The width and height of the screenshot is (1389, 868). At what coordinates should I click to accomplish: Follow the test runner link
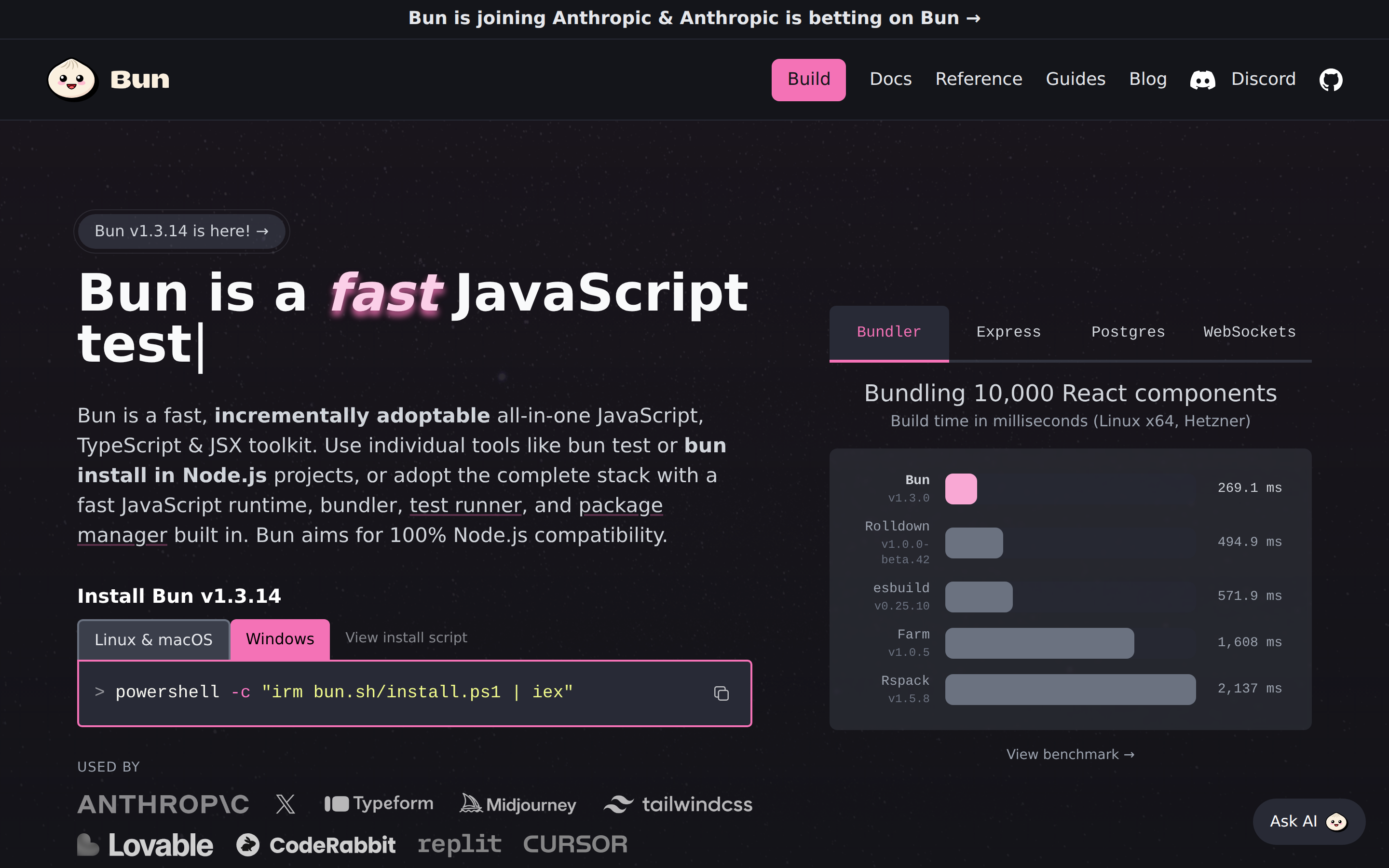click(465, 505)
